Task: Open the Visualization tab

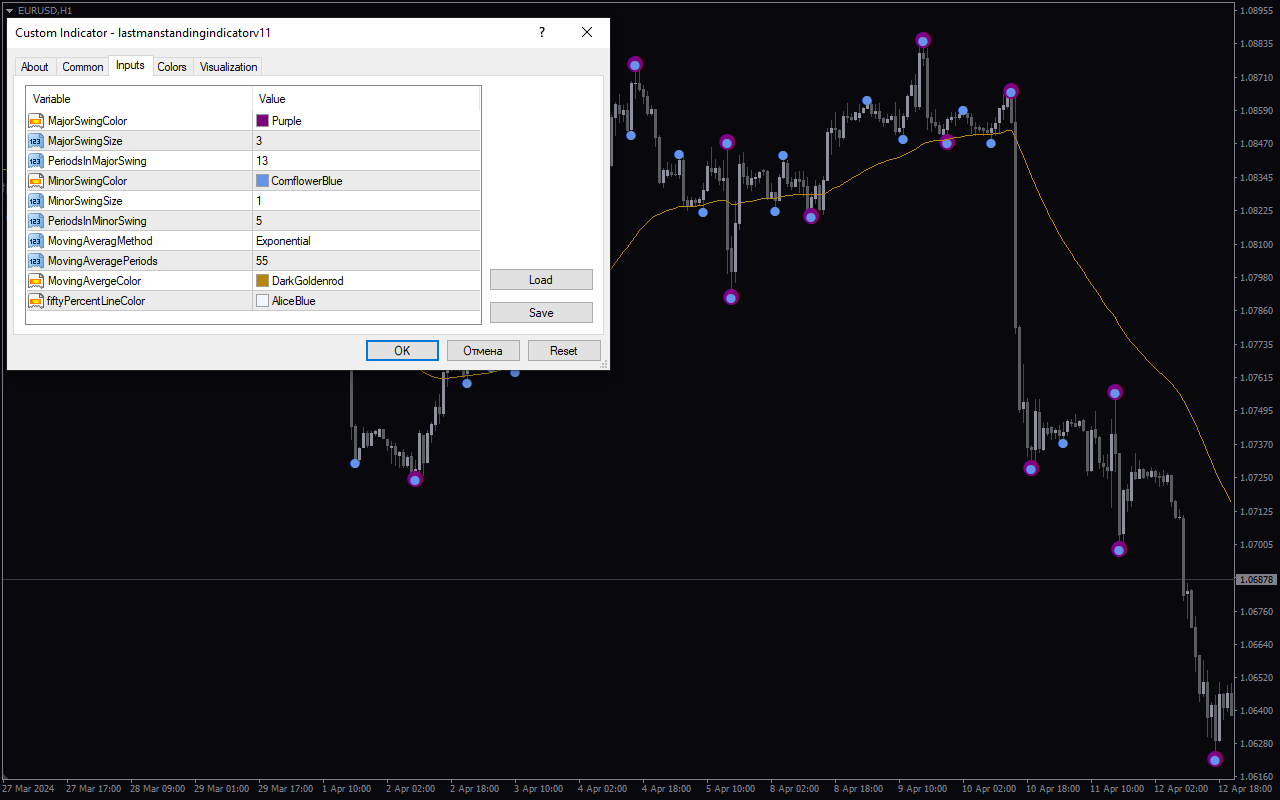Action: click(x=229, y=67)
